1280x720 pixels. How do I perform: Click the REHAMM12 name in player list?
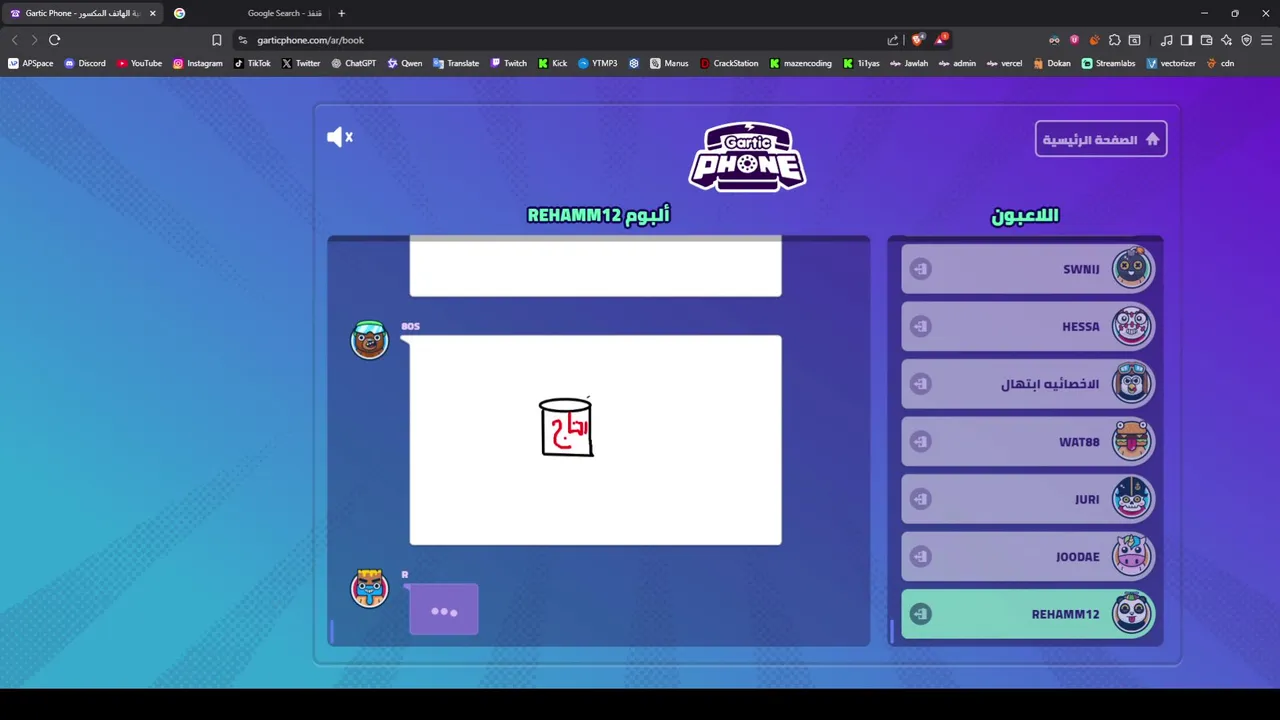(1065, 614)
